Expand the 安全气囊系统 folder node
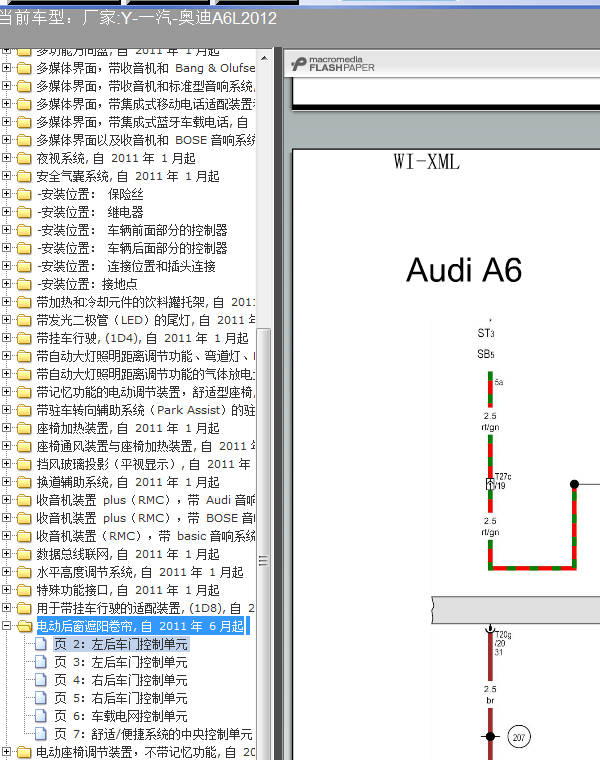Screen dimensions: 600x760 tap(6, 176)
